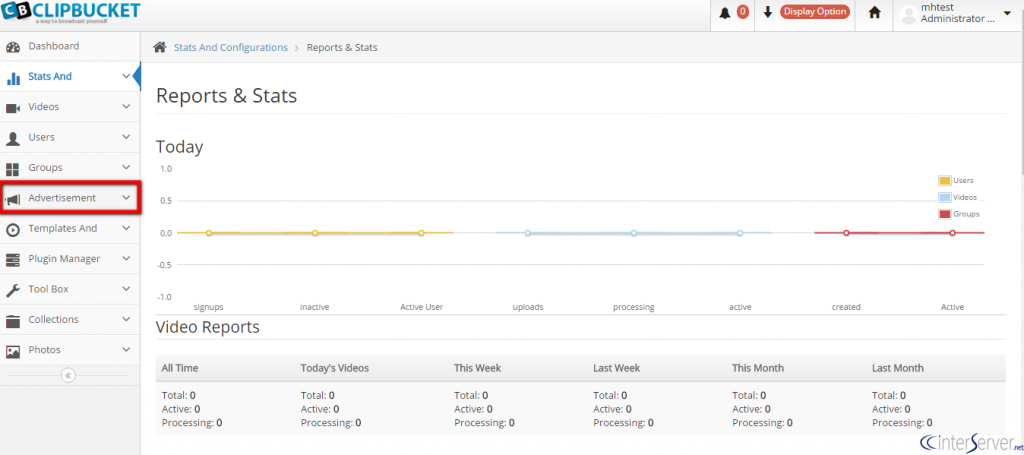
Task: Follow Stats And Configurations breadcrumb link
Action: pos(231,48)
